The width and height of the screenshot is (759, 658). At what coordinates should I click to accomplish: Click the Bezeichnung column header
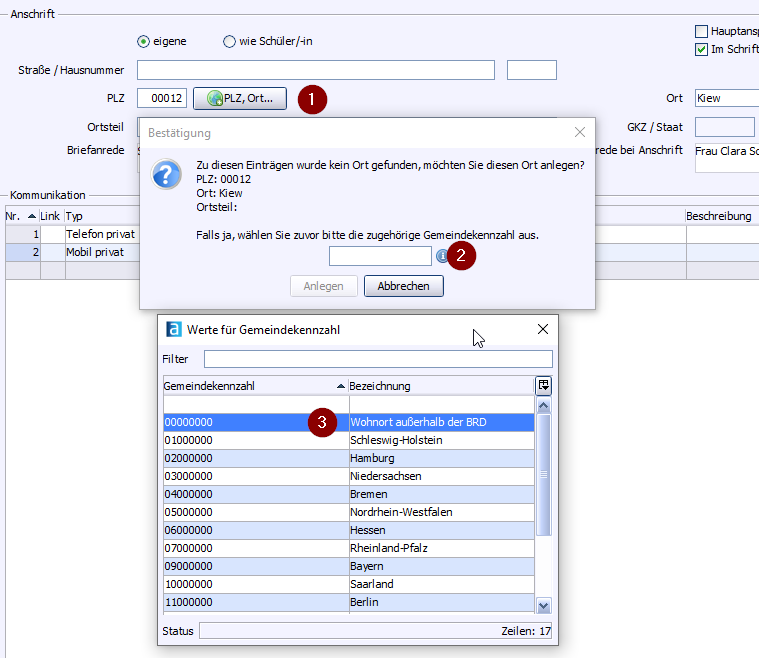tap(440, 386)
